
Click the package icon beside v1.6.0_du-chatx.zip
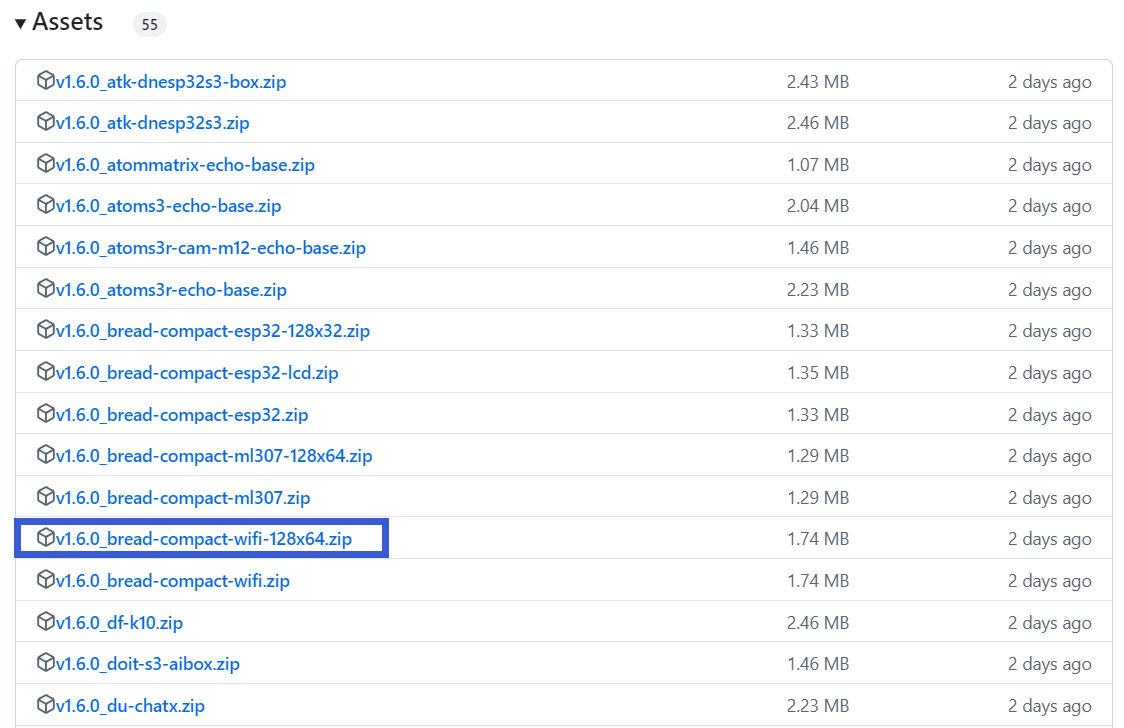[46, 704]
